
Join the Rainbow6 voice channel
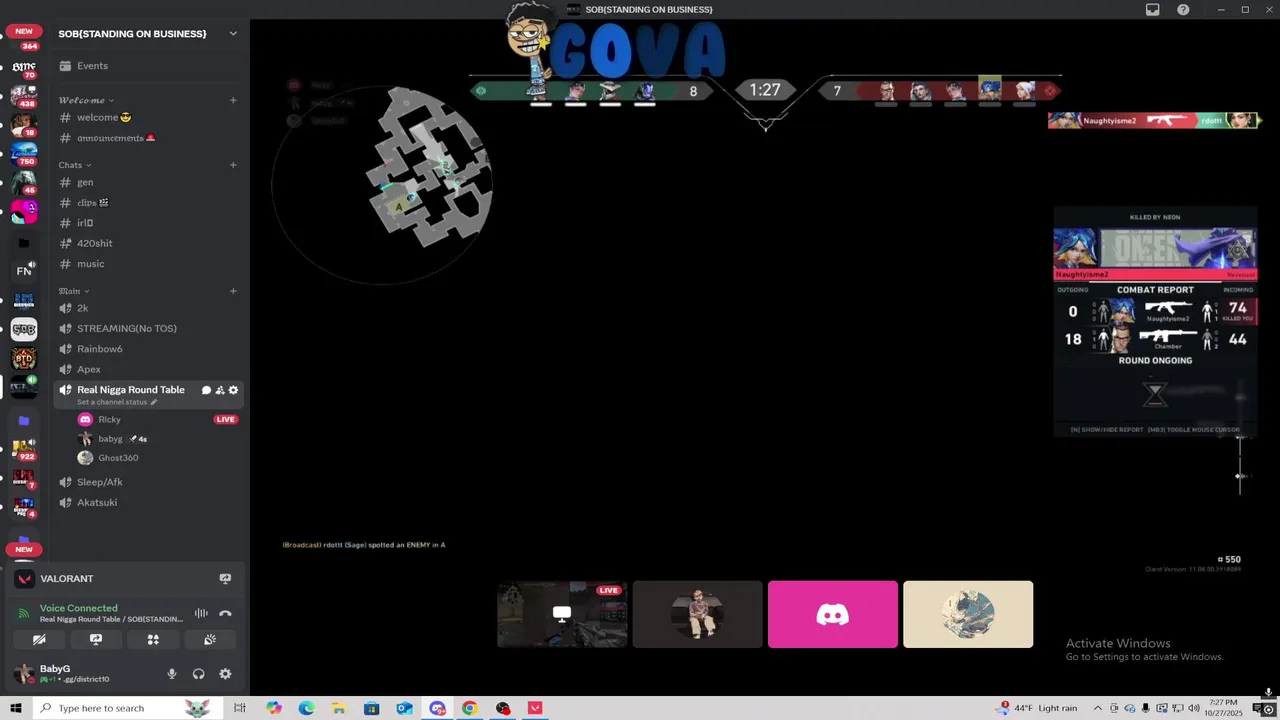tap(148, 349)
